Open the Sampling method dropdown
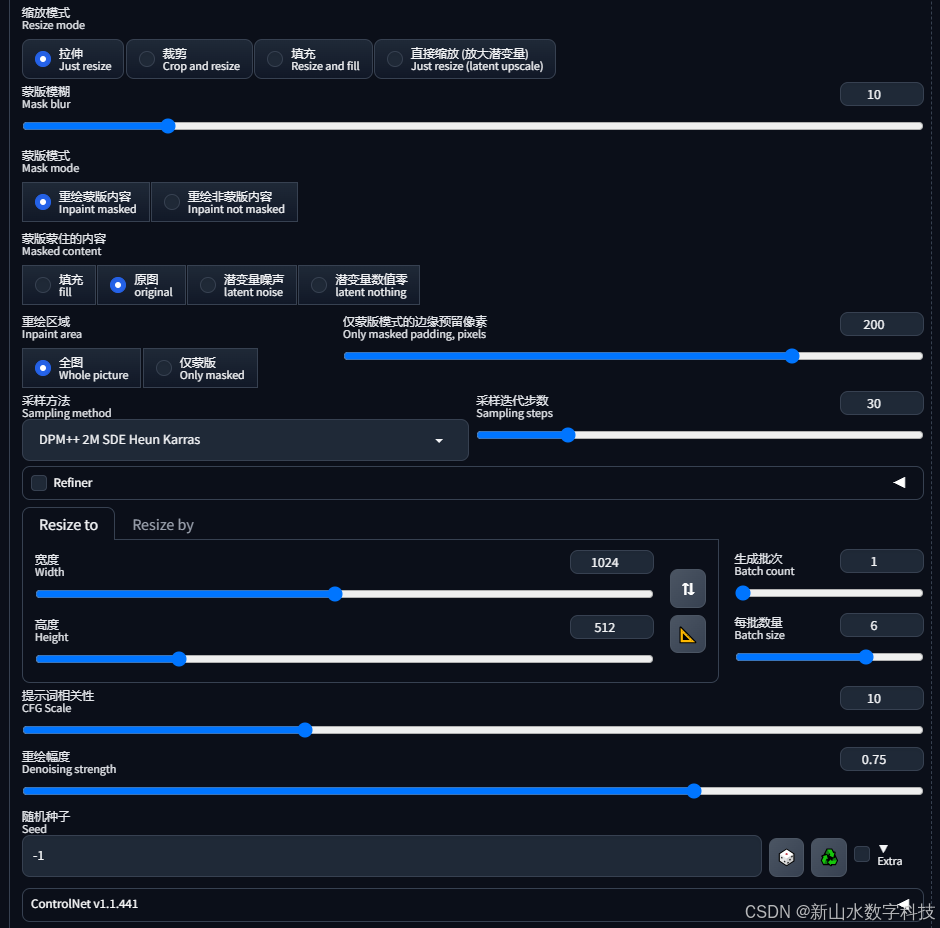 (245, 440)
